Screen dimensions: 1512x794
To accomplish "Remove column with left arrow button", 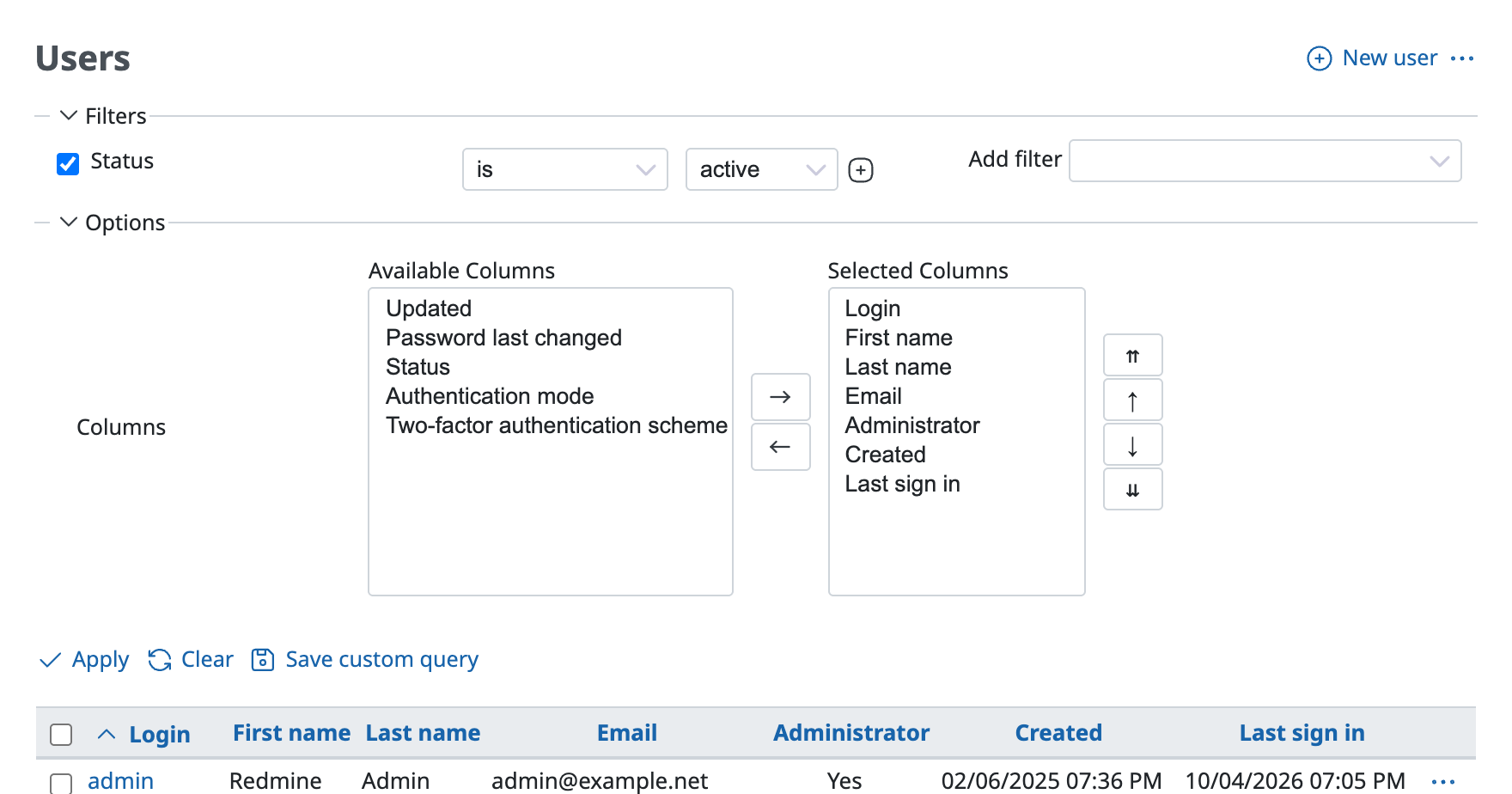I will [780, 447].
